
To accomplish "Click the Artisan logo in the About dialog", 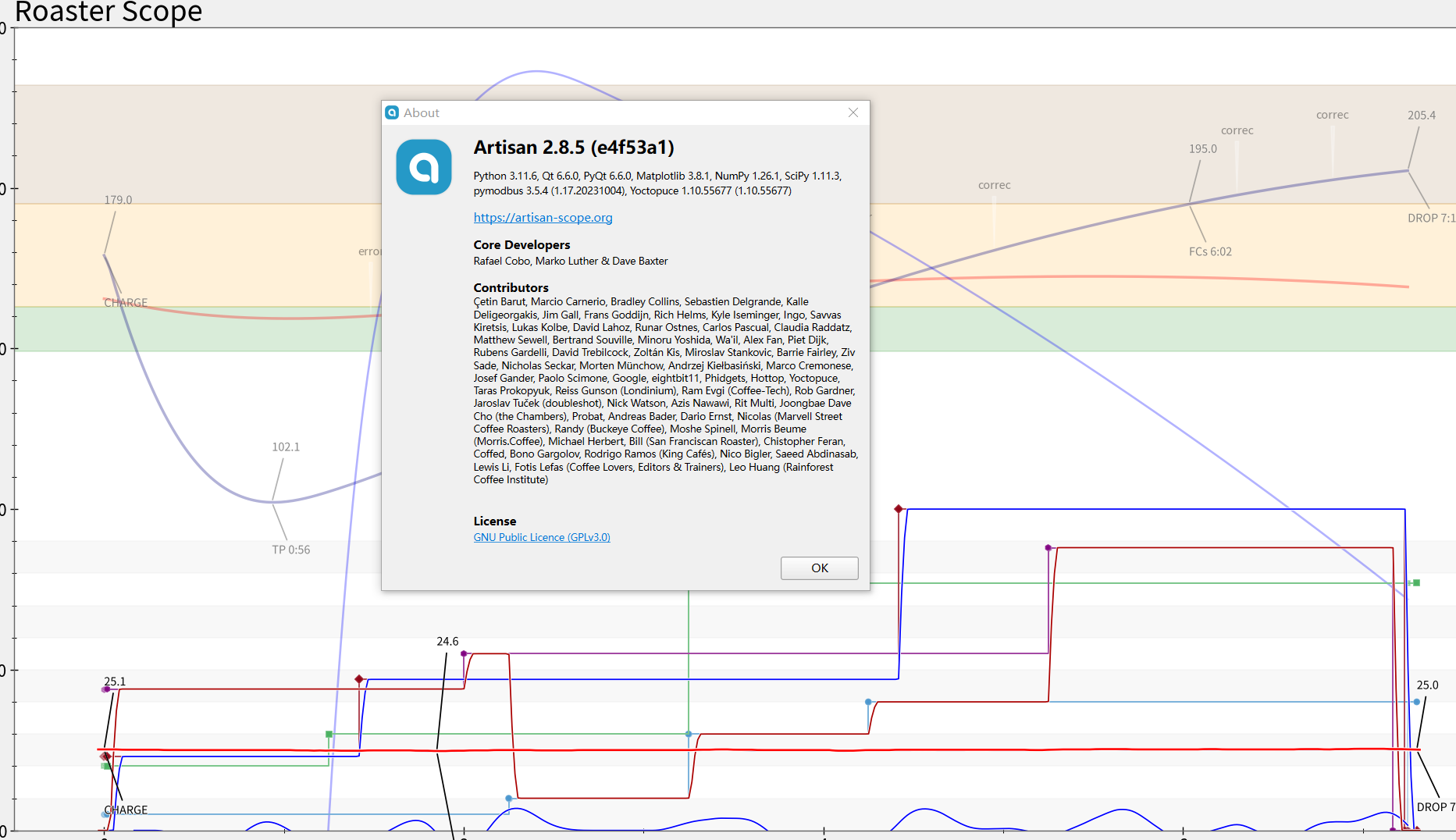I will 424,168.
